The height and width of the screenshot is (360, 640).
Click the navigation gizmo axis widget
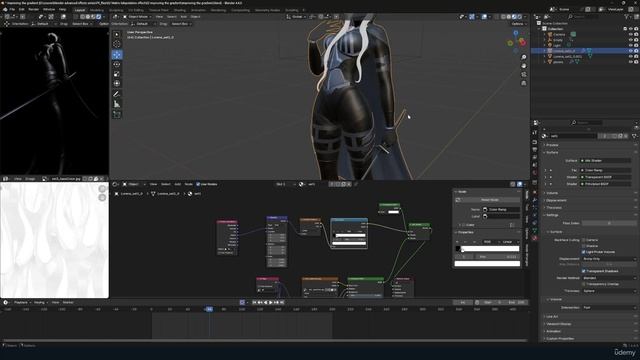tap(517, 41)
